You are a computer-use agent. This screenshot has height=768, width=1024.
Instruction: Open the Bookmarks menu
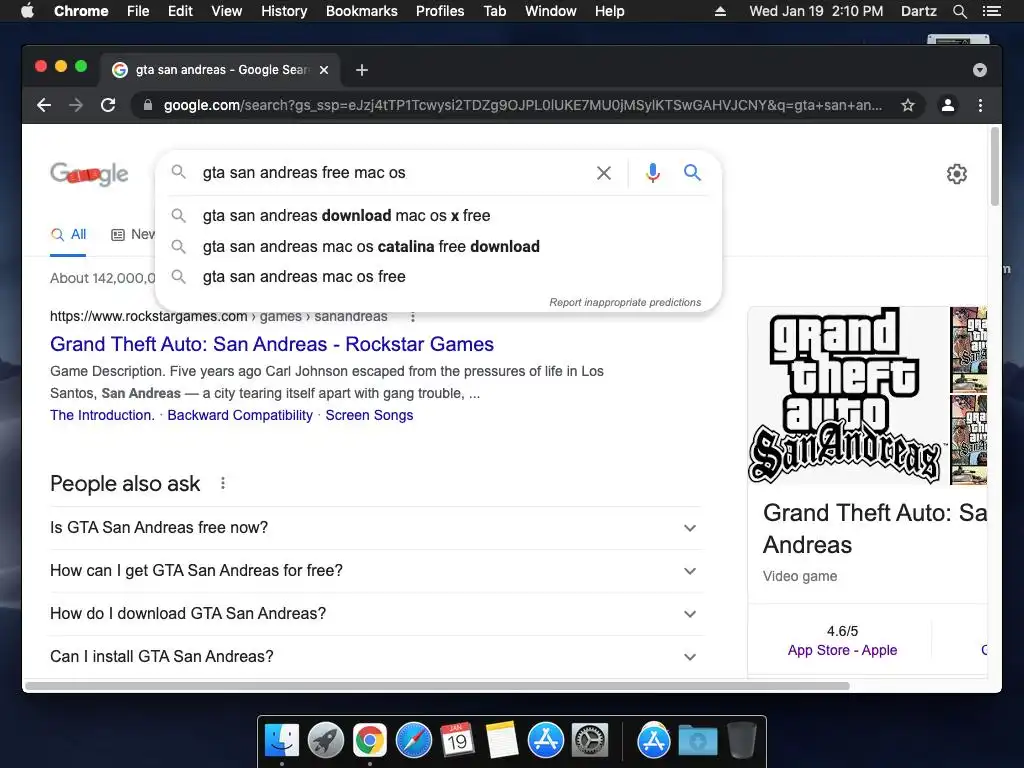pyautogui.click(x=362, y=11)
